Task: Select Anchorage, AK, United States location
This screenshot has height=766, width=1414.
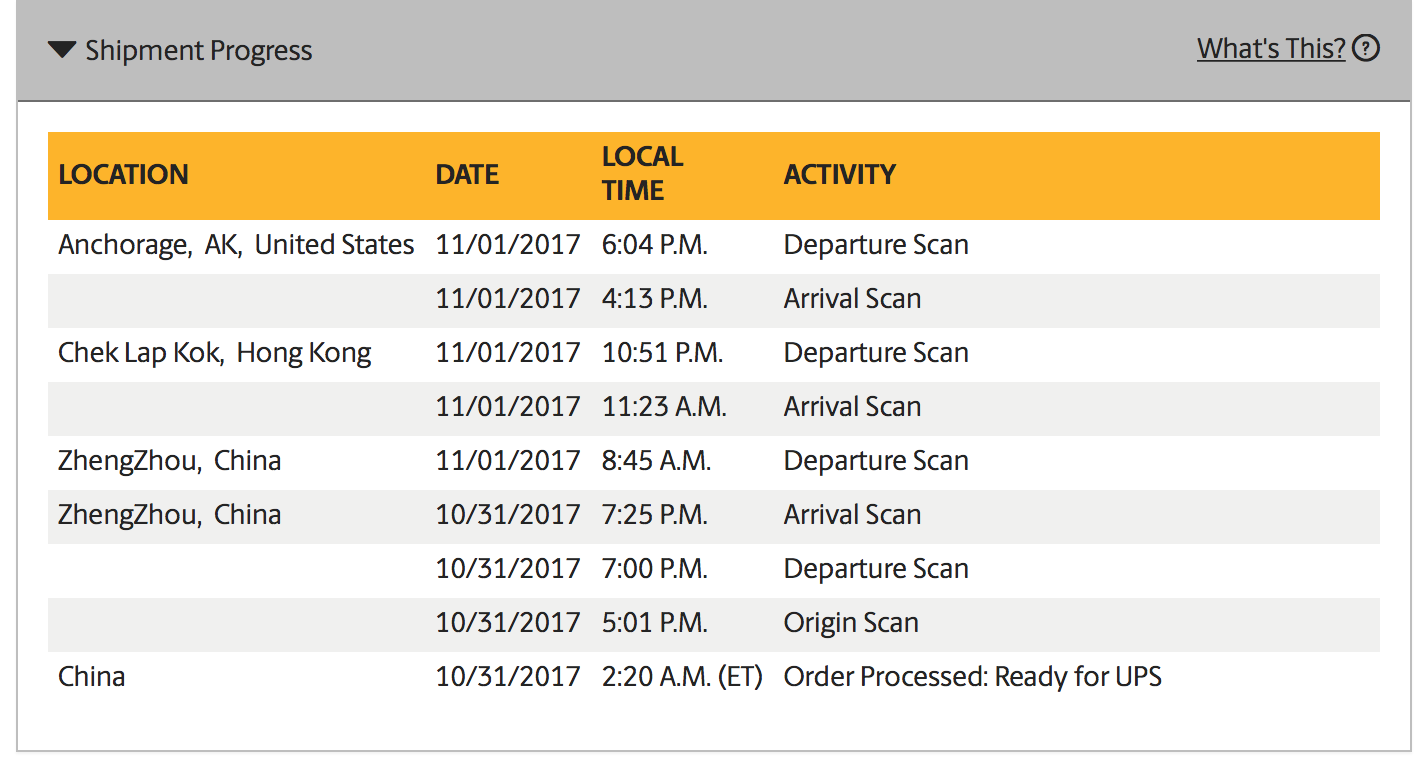Action: click(236, 245)
